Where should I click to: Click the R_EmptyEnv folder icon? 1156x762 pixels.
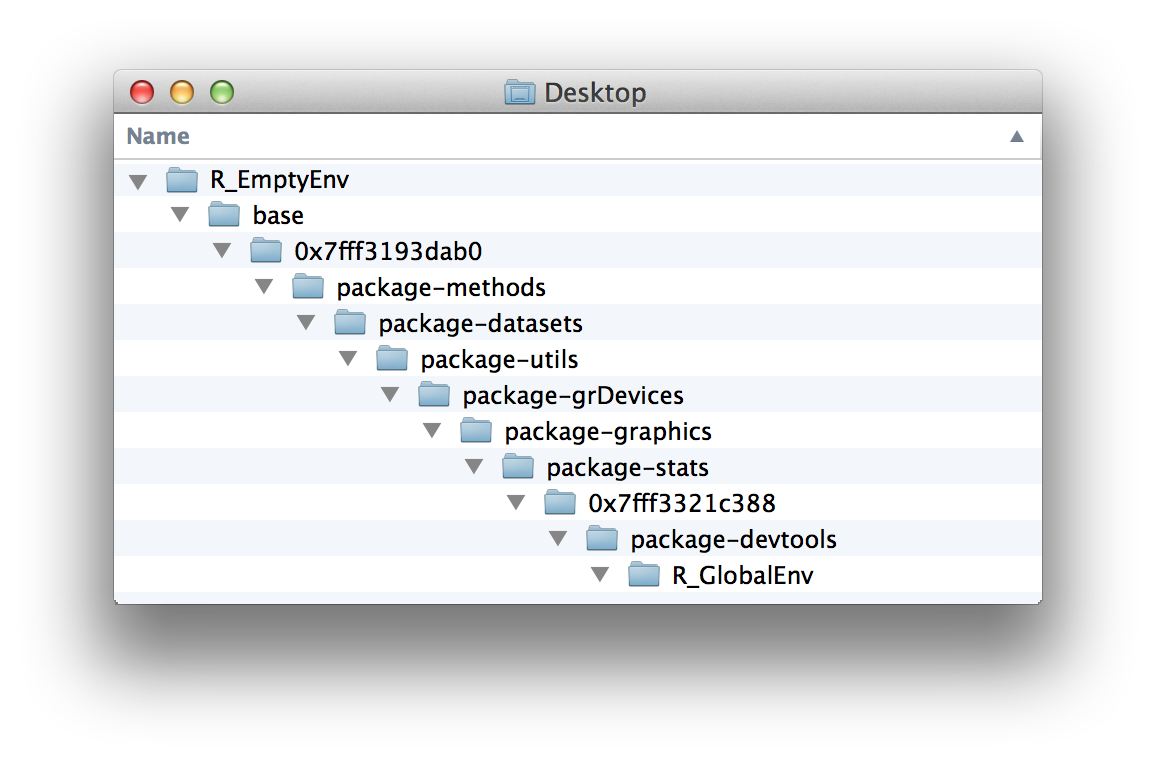182,180
